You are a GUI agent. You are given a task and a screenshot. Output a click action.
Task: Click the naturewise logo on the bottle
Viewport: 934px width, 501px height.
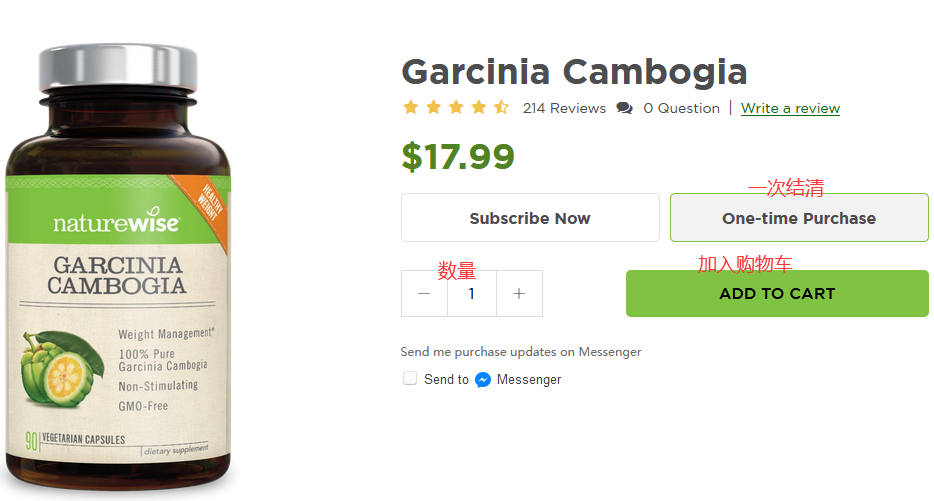116,223
